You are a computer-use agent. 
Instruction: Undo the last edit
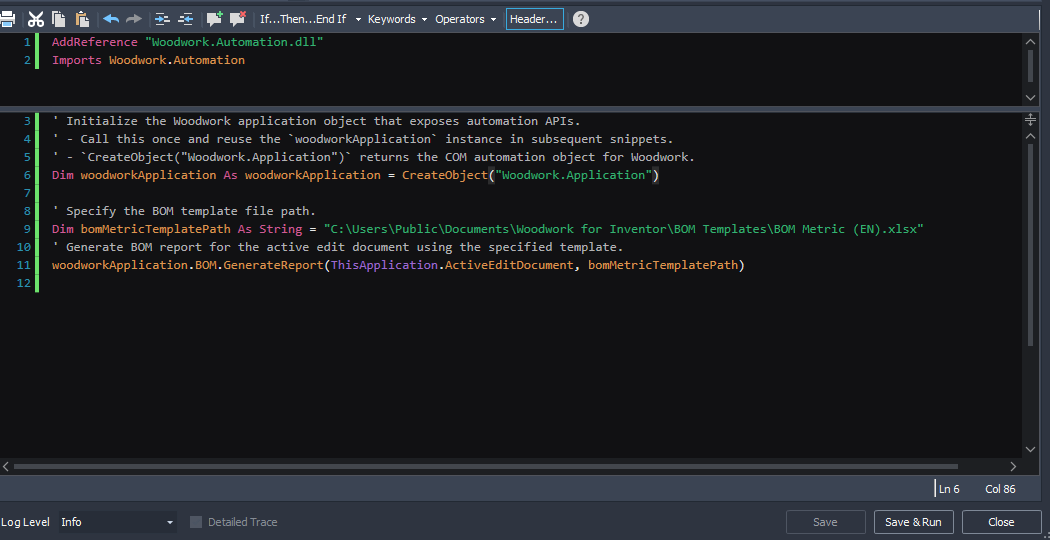coord(111,19)
